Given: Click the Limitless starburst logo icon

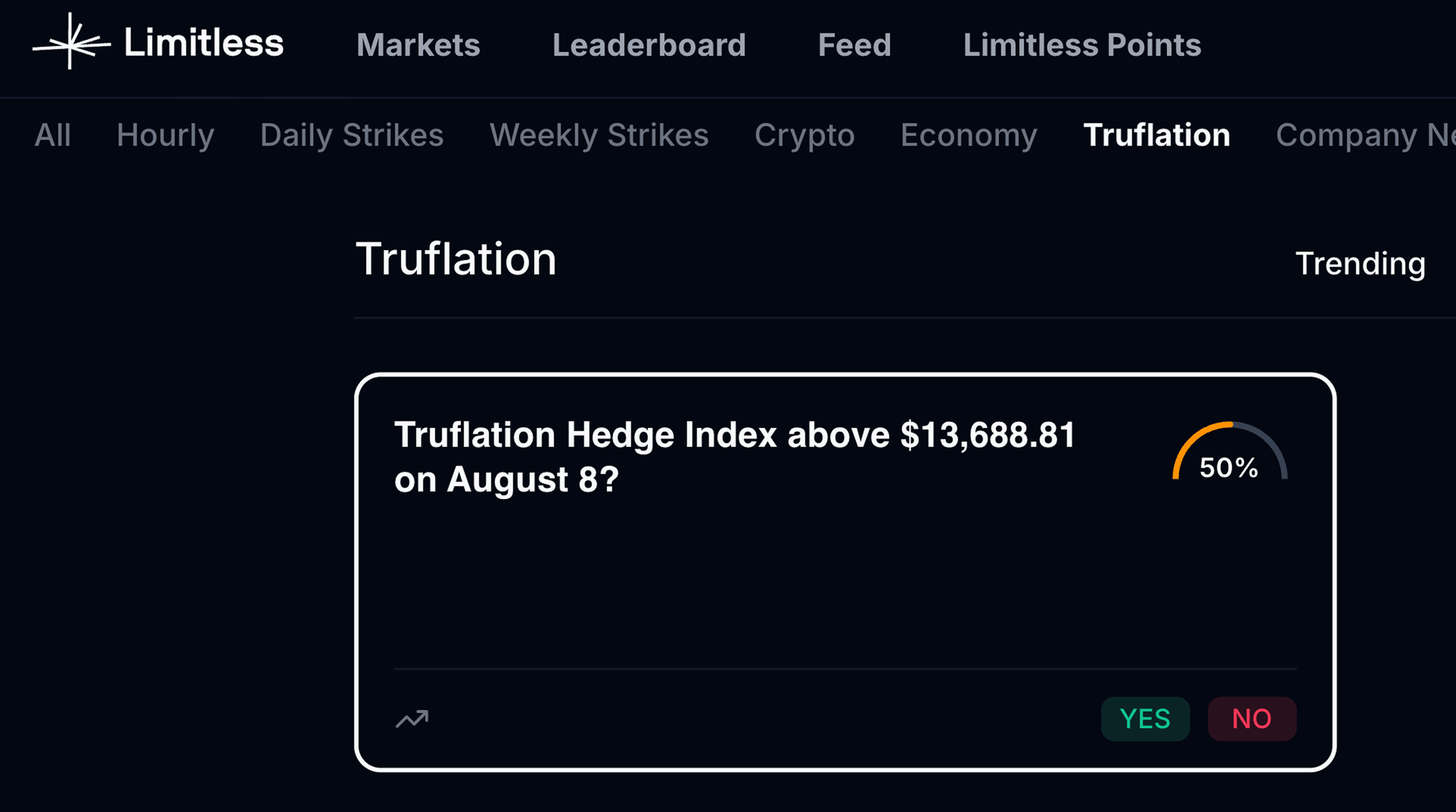Looking at the screenshot, I should click(71, 42).
